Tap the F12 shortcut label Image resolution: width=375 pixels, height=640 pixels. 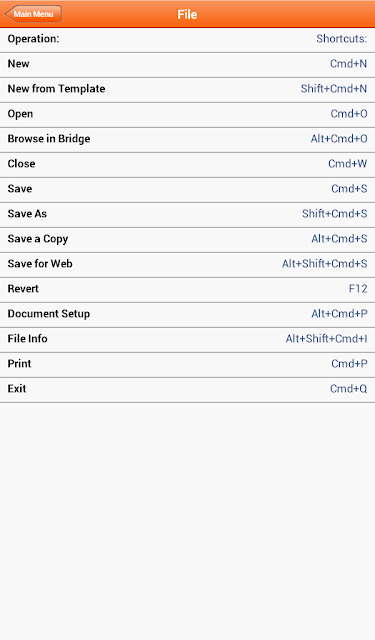tap(358, 289)
